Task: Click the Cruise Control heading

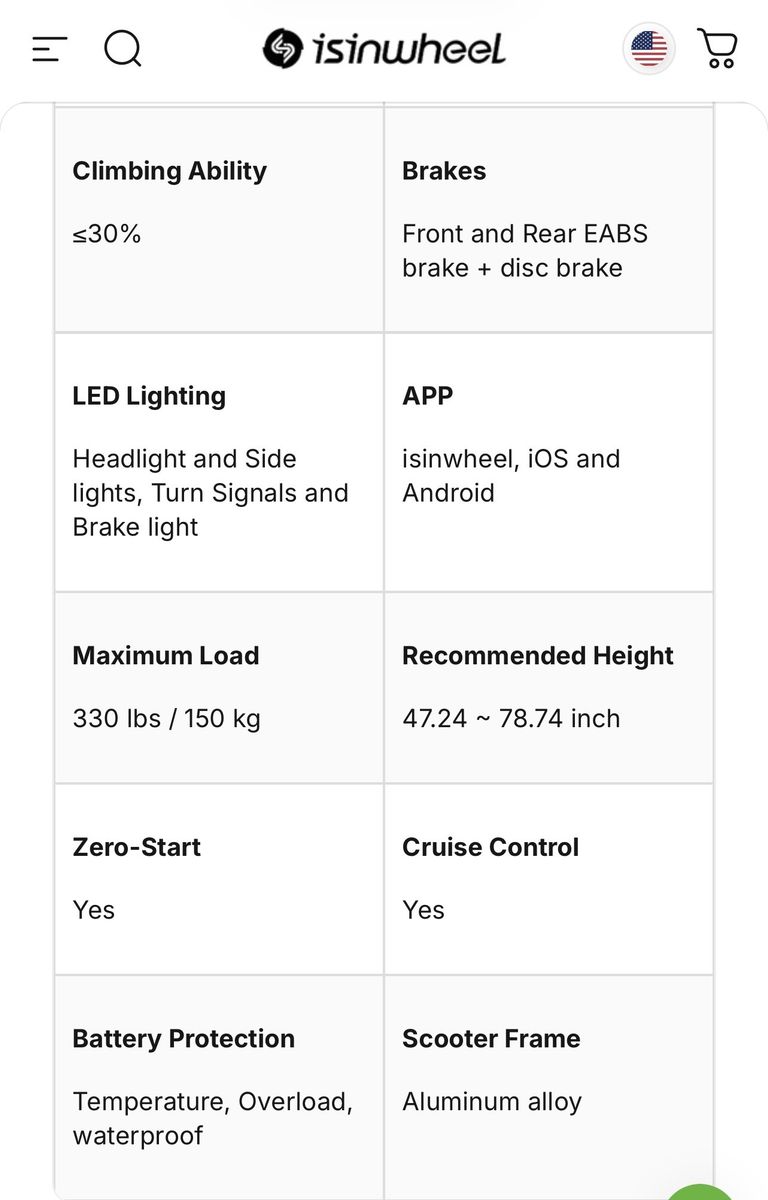Action: coord(490,847)
